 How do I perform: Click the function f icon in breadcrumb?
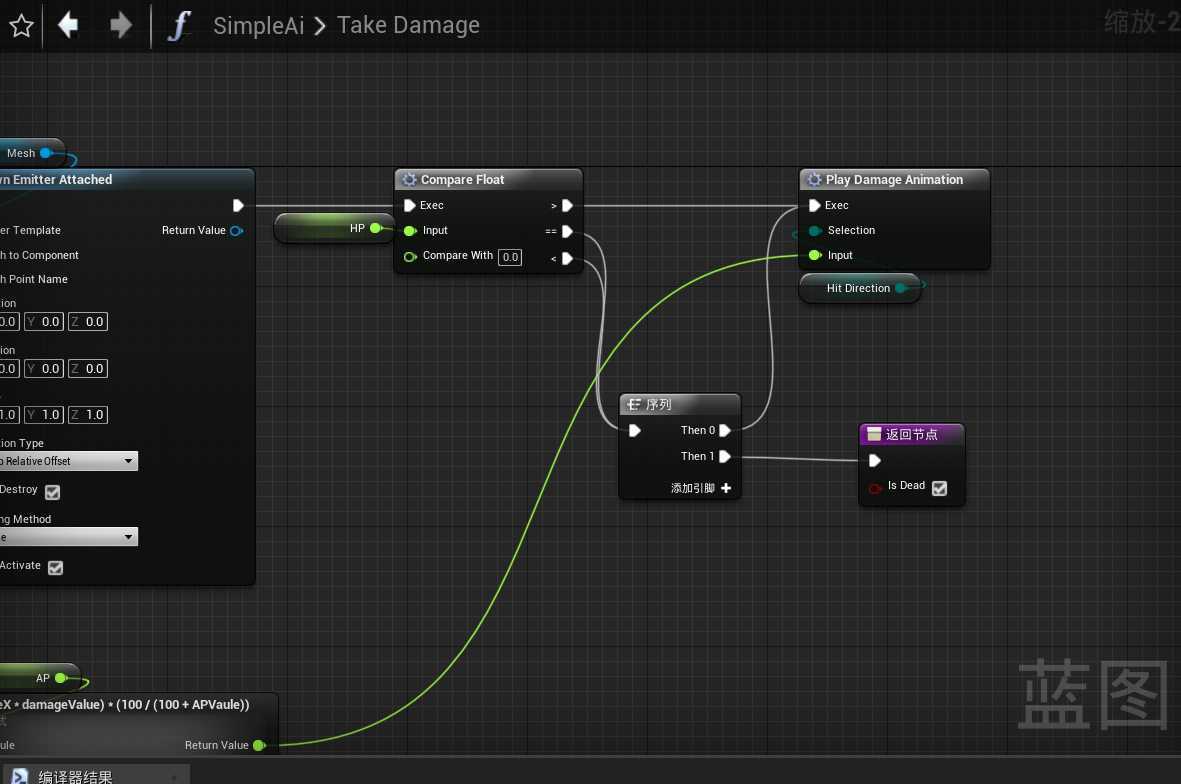pyautogui.click(x=179, y=26)
